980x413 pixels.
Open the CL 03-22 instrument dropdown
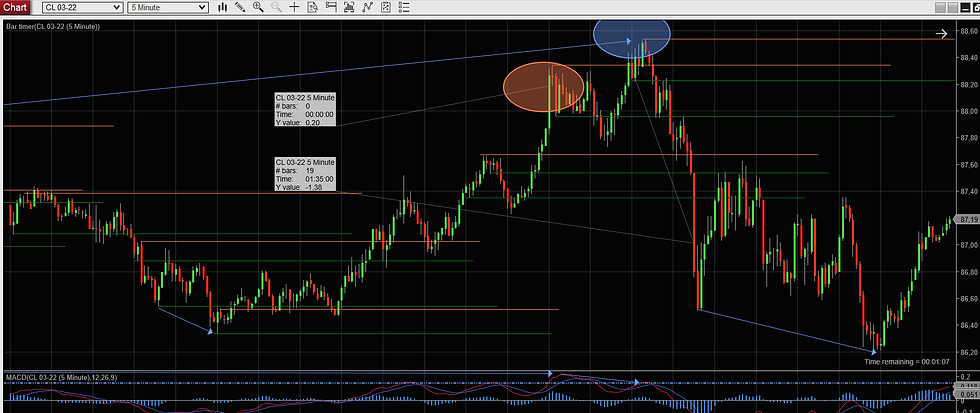pyautogui.click(x=82, y=7)
